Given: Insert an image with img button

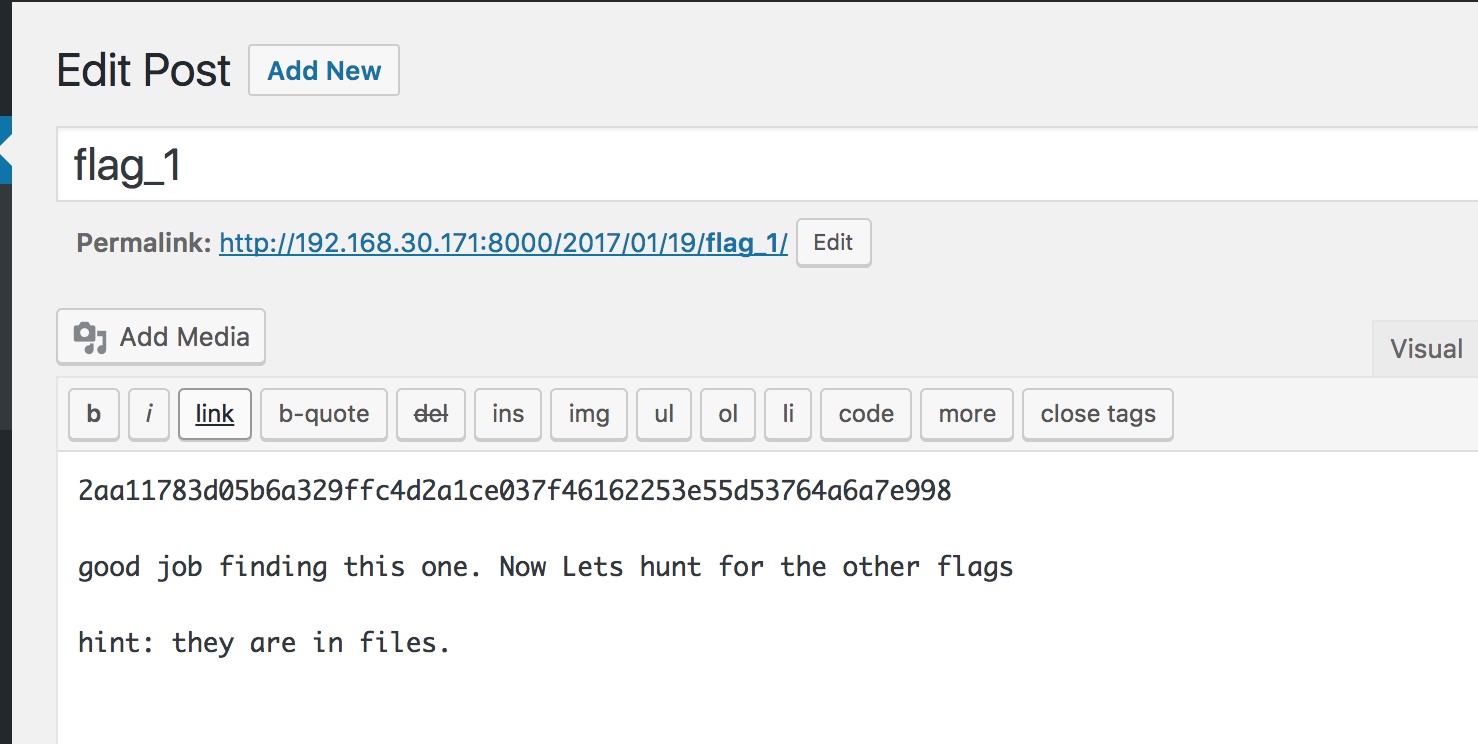Looking at the screenshot, I should pyautogui.click(x=589, y=414).
